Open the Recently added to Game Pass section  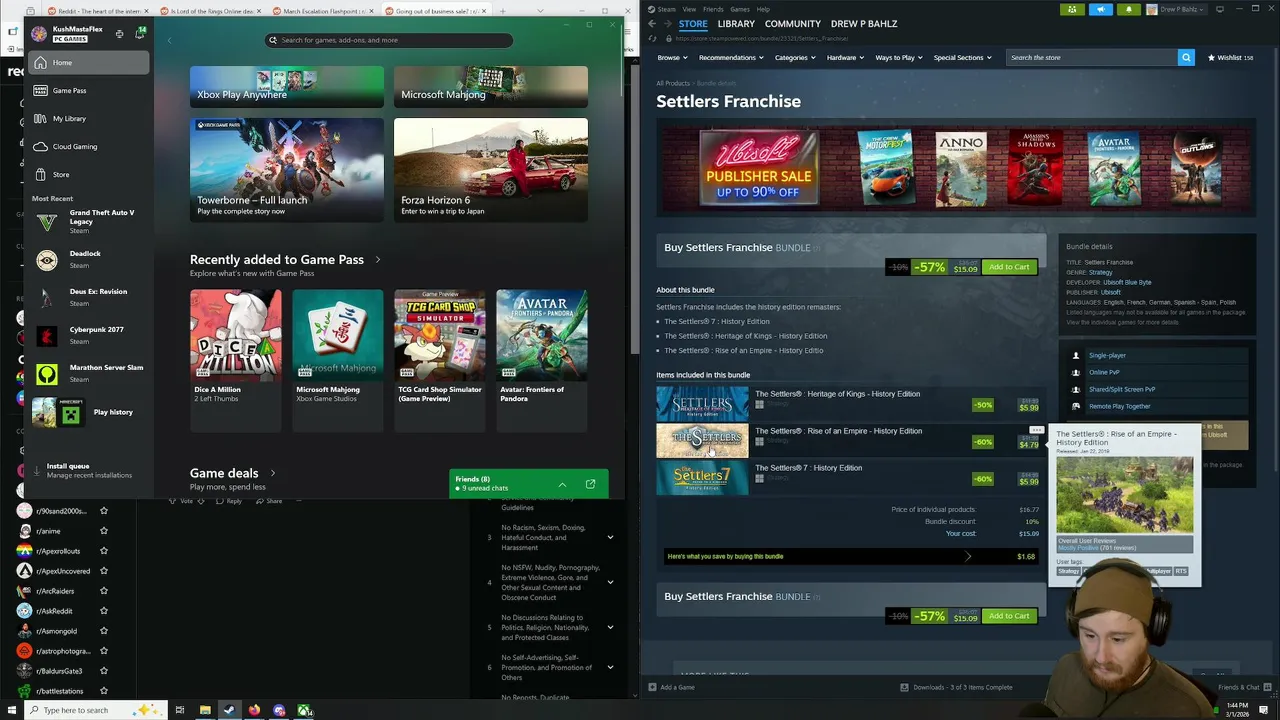(285, 260)
